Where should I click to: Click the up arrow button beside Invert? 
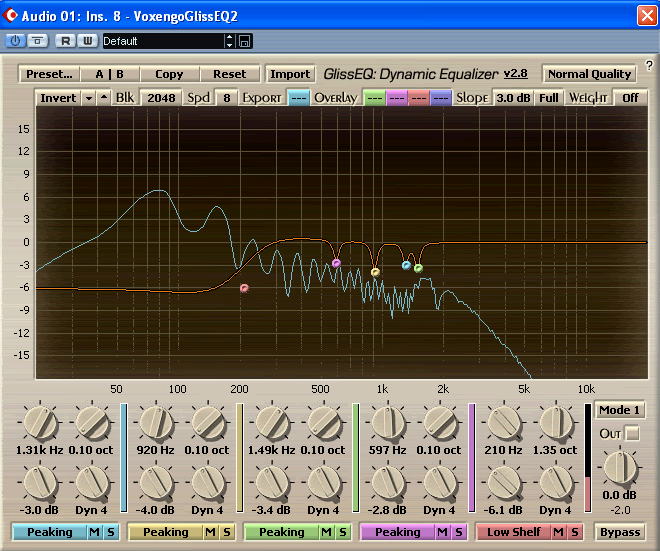coord(104,98)
